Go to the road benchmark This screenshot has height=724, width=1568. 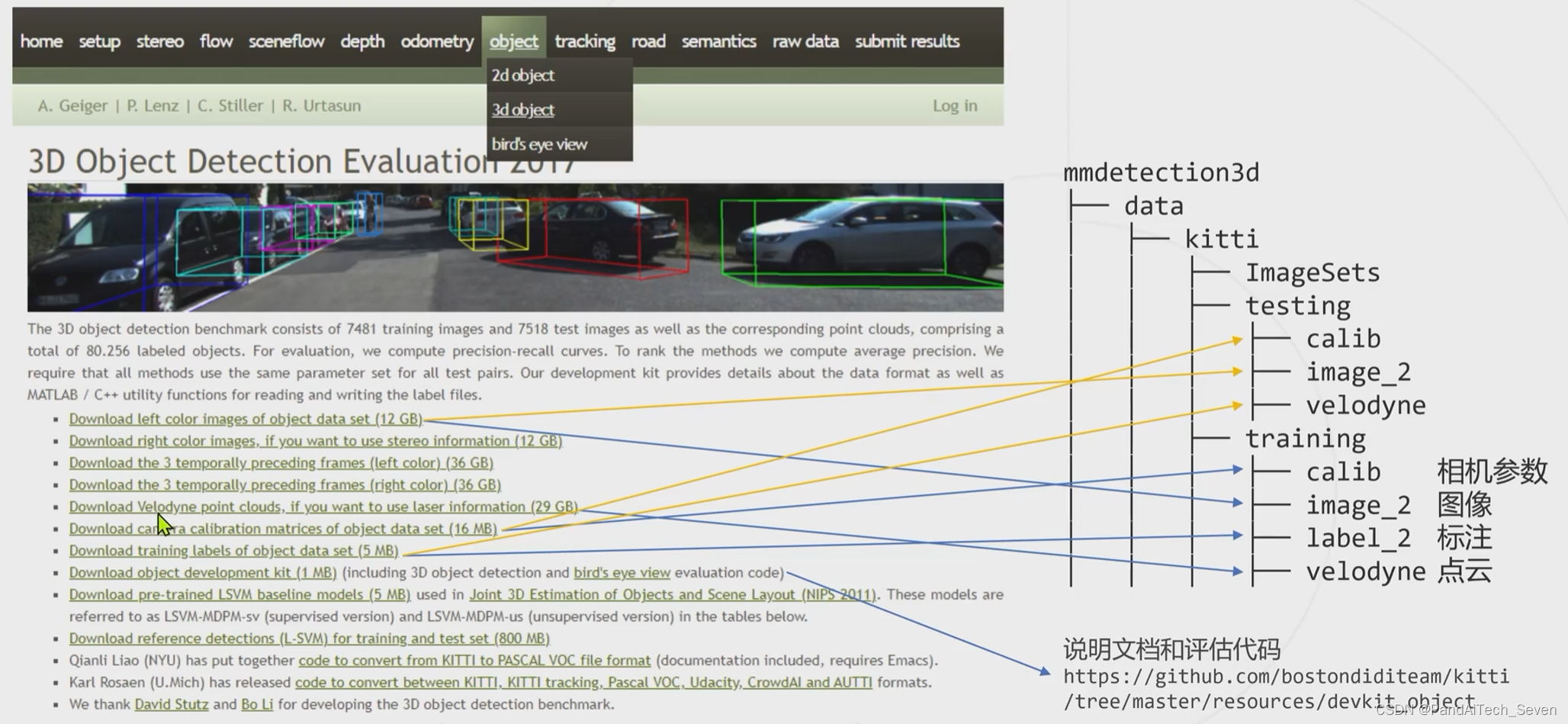pos(648,41)
